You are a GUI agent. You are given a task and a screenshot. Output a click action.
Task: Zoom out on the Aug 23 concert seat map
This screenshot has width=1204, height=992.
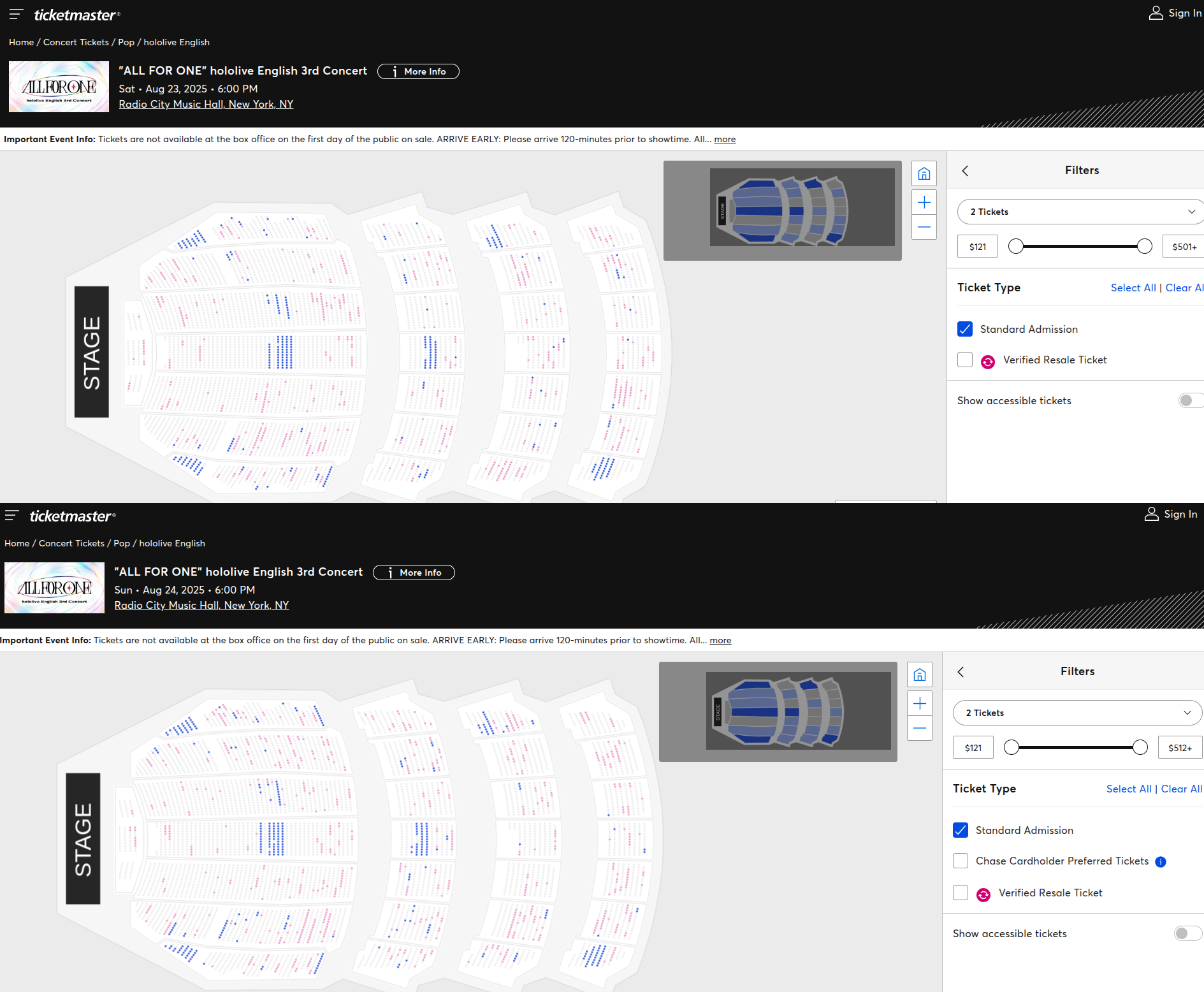[x=924, y=227]
